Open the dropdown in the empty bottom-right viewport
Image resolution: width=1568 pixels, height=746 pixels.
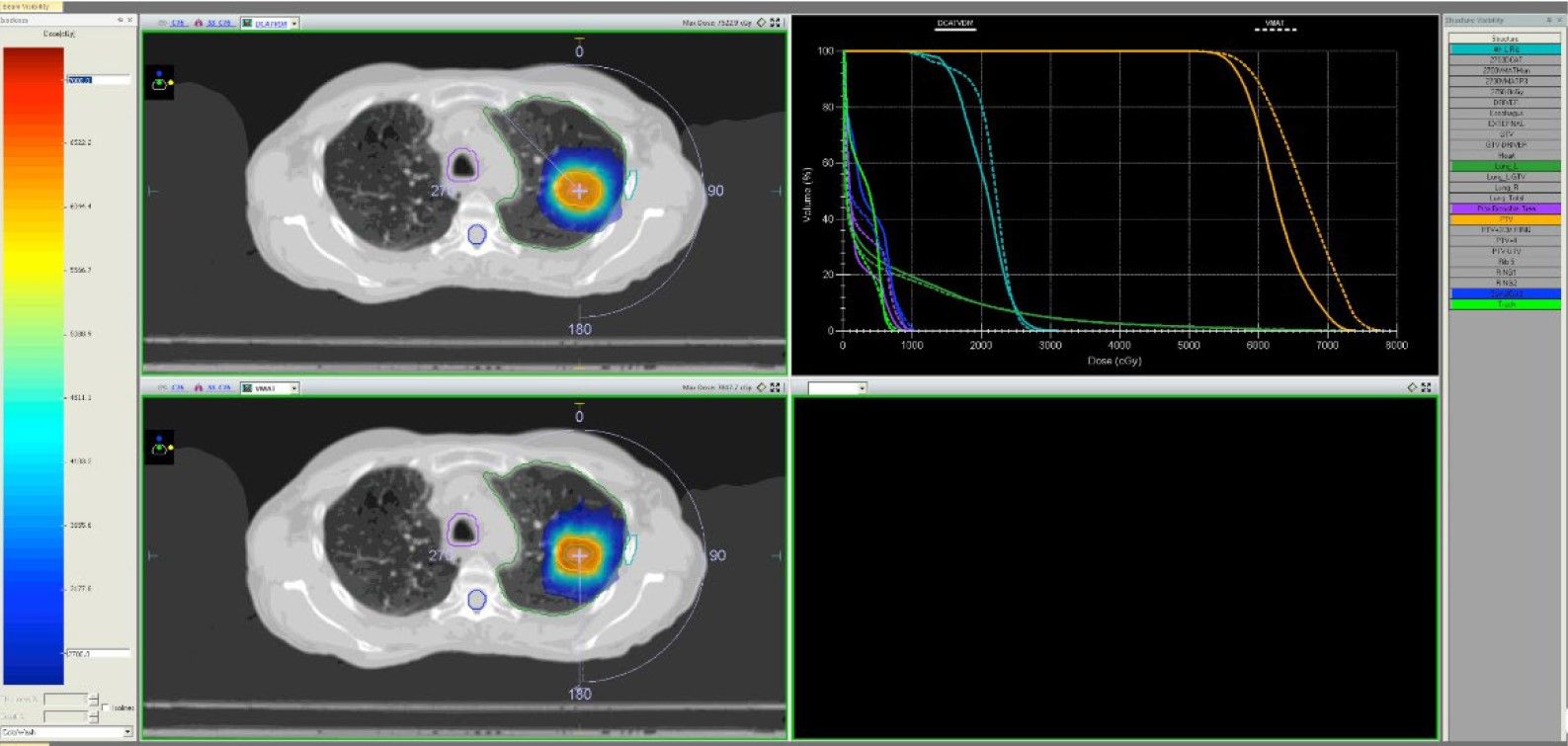(862, 388)
